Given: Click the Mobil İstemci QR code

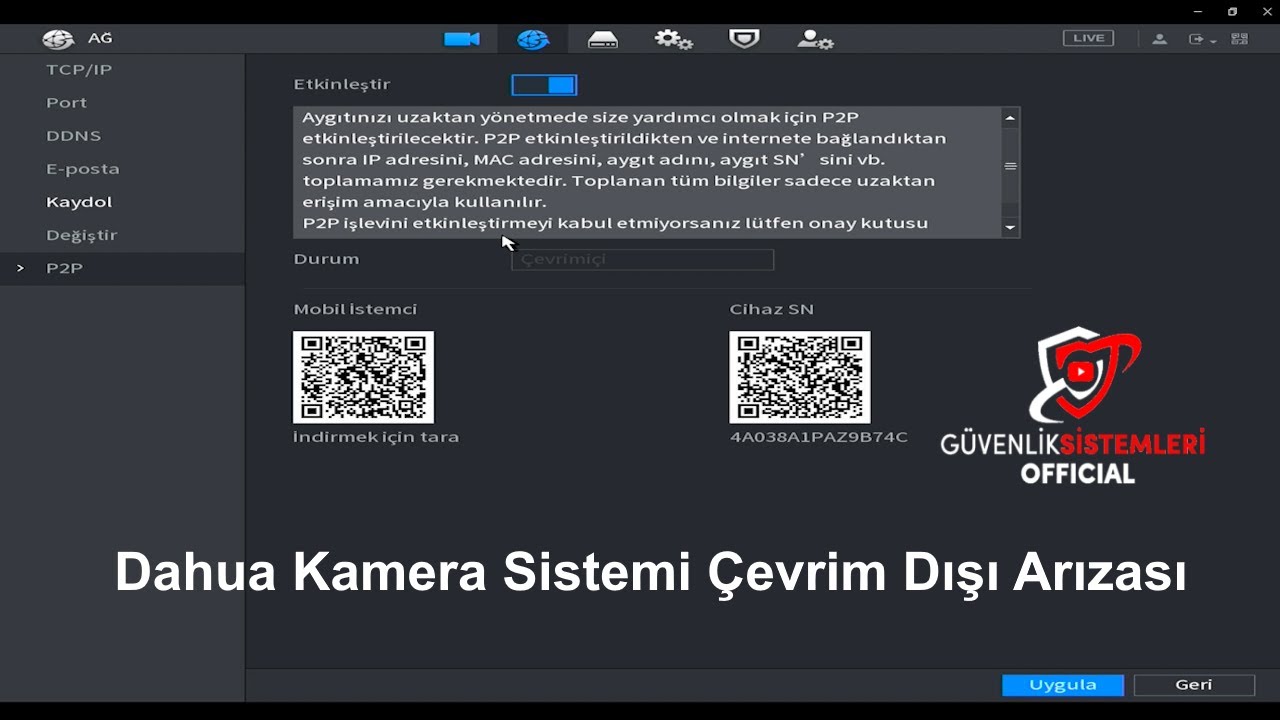Looking at the screenshot, I should pyautogui.click(x=363, y=377).
